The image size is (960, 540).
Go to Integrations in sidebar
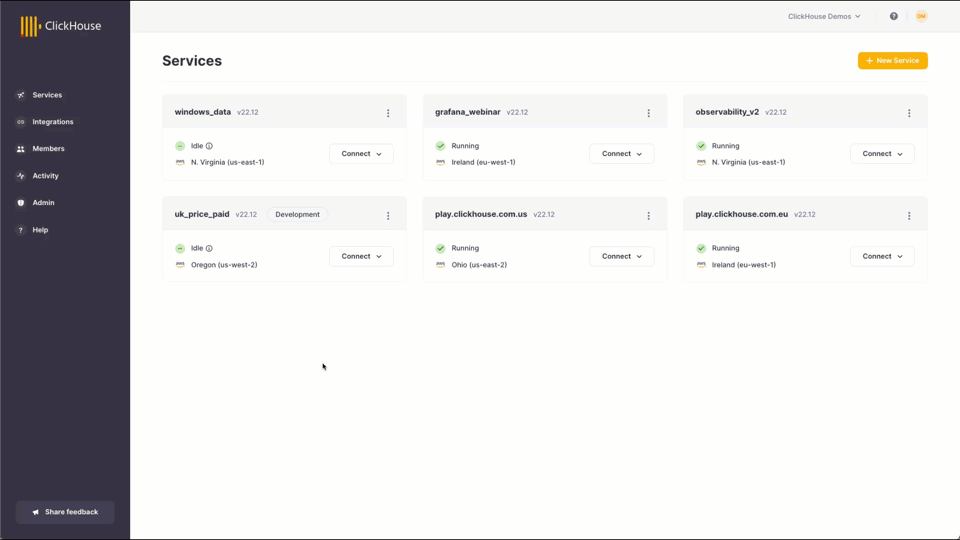(52, 122)
